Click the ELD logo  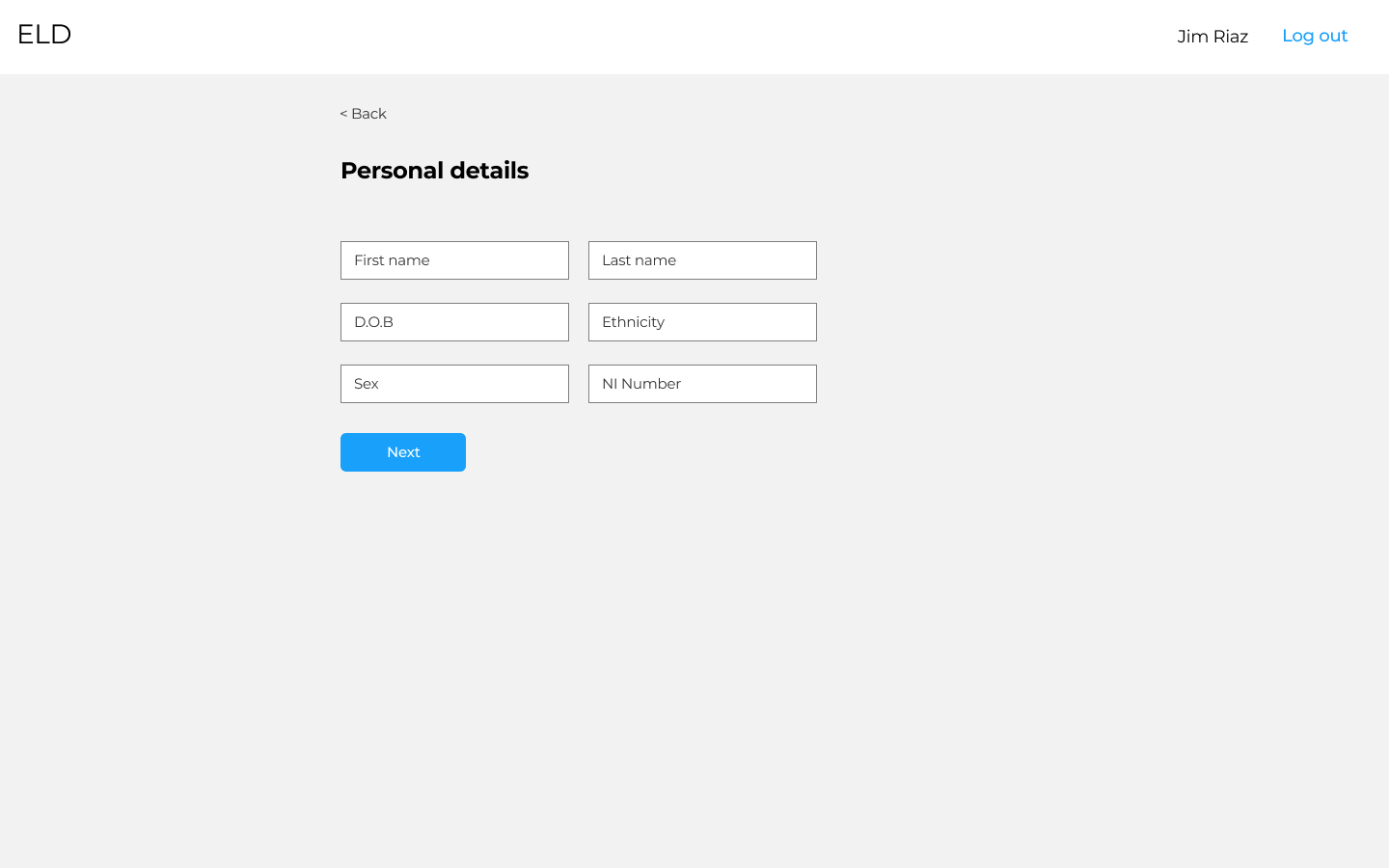click(44, 35)
